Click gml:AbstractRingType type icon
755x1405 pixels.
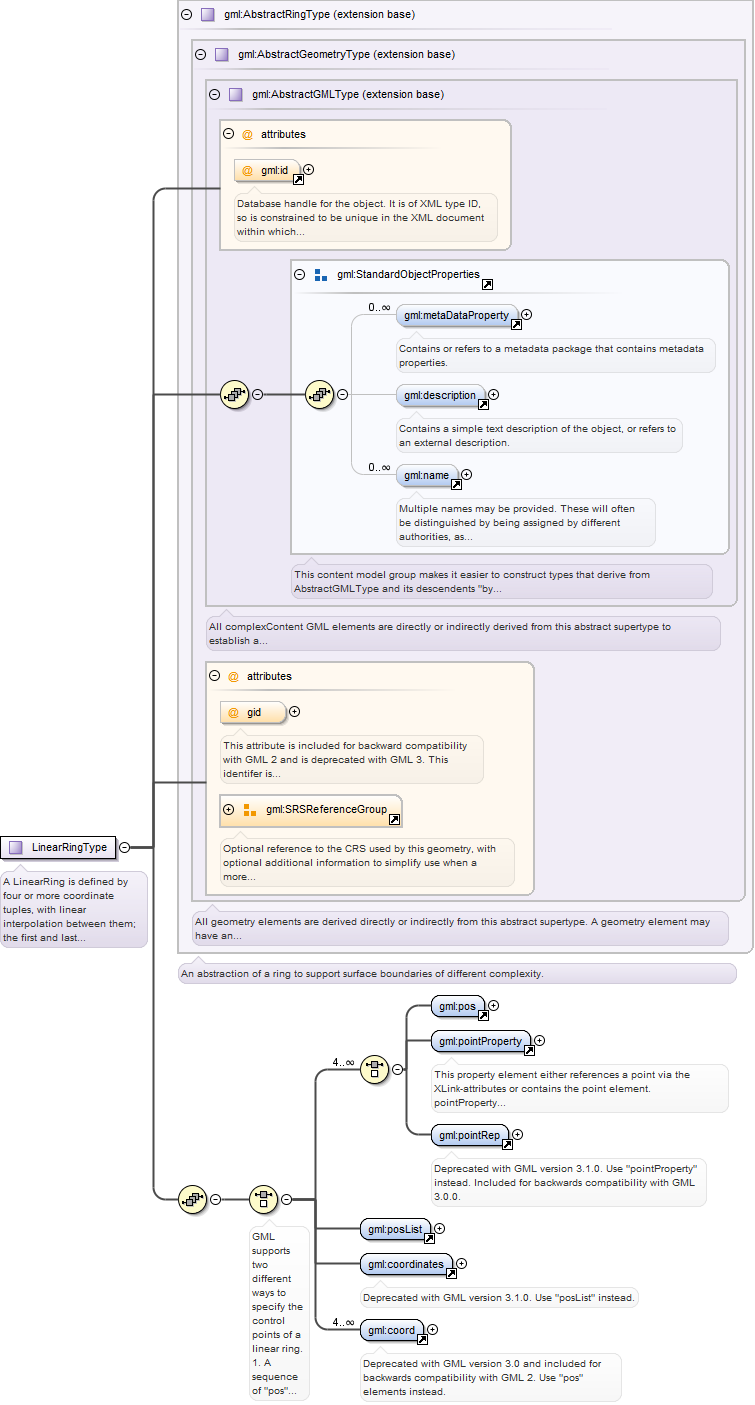[208, 15]
